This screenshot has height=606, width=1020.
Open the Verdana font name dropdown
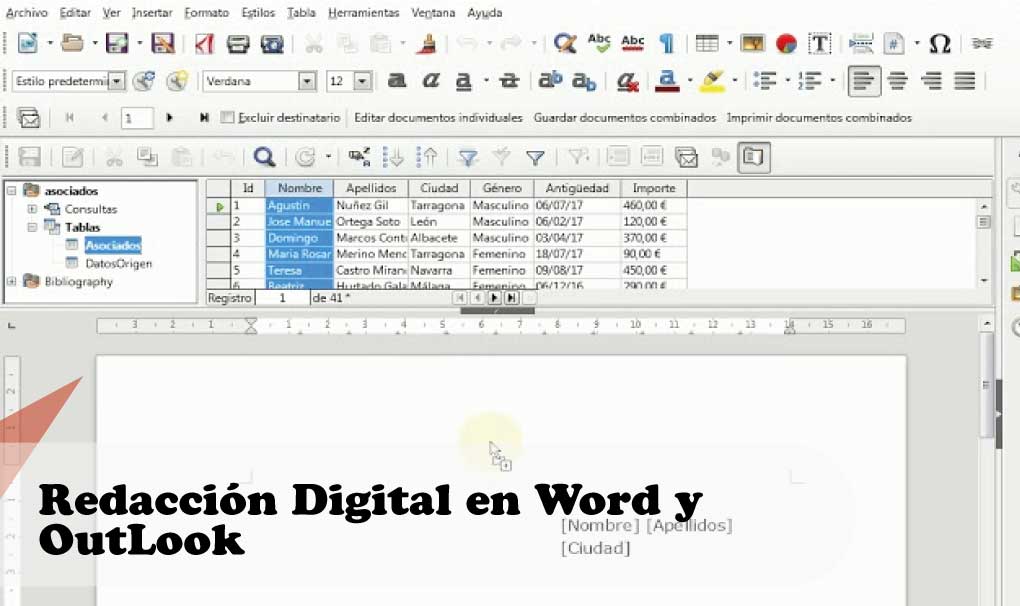point(307,81)
